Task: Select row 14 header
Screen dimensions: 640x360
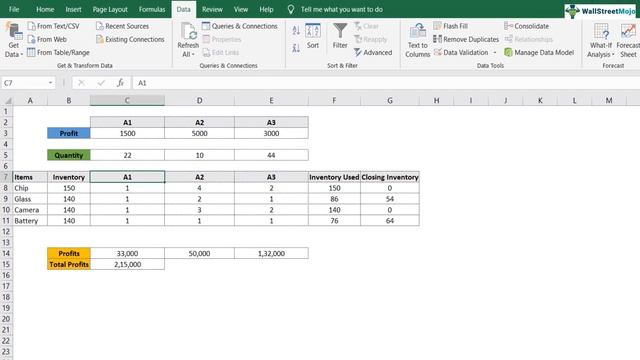Action: point(6,253)
